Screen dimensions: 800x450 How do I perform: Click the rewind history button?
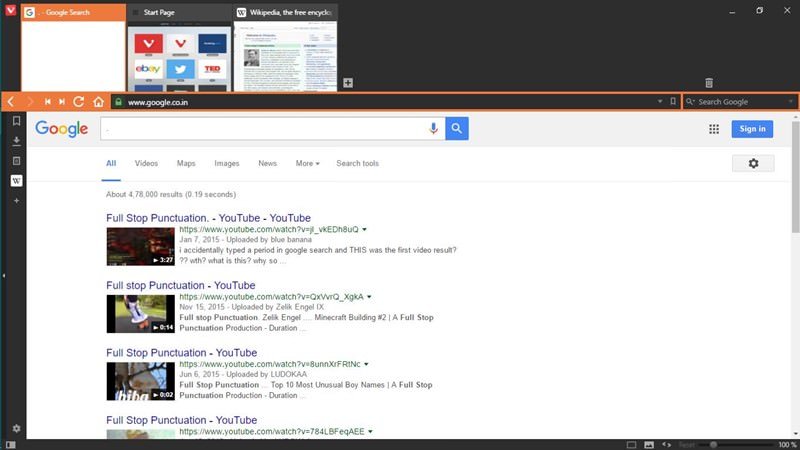pyautogui.click(x=47, y=102)
